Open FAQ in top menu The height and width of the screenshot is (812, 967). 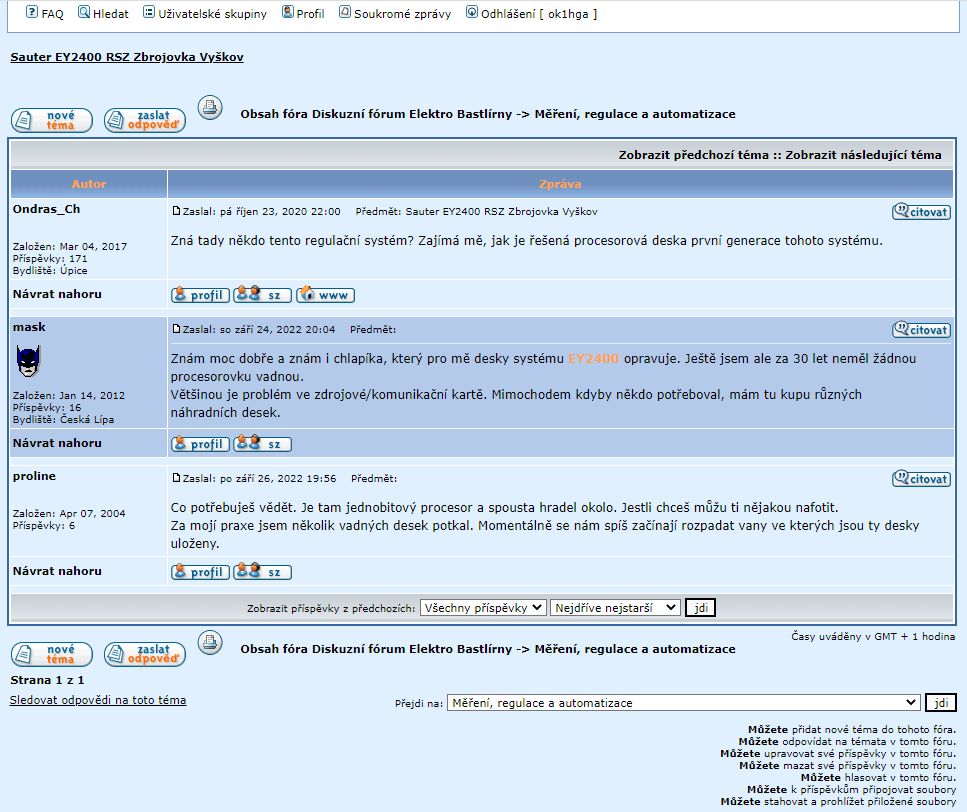pyautogui.click(x=45, y=14)
